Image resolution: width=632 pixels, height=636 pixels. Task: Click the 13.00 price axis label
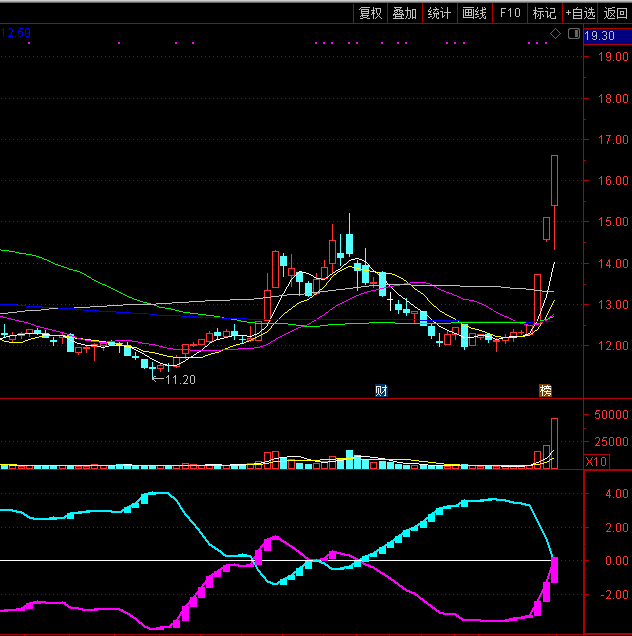(x=613, y=305)
